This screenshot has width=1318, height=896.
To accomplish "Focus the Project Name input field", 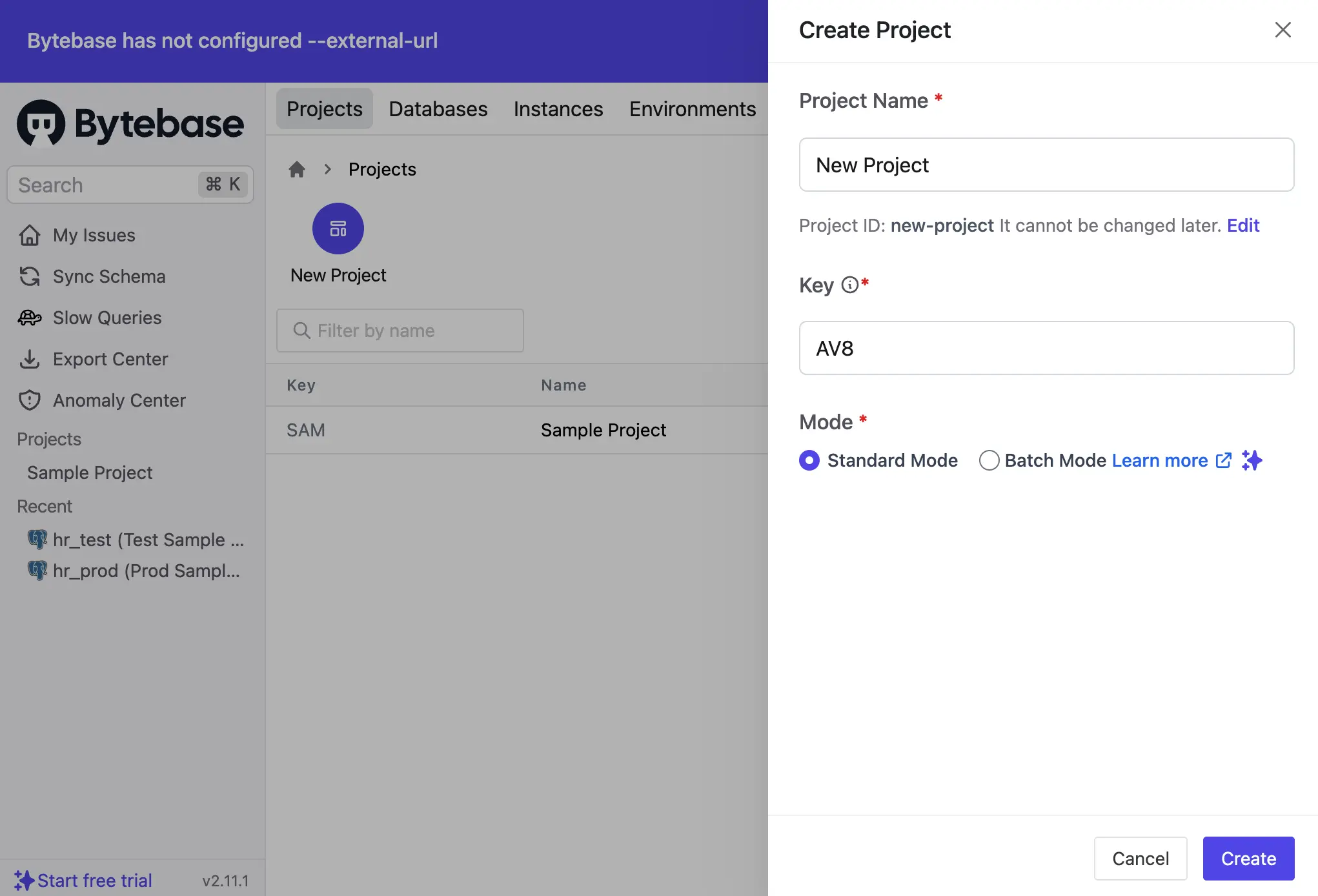I will pyautogui.click(x=1046, y=165).
